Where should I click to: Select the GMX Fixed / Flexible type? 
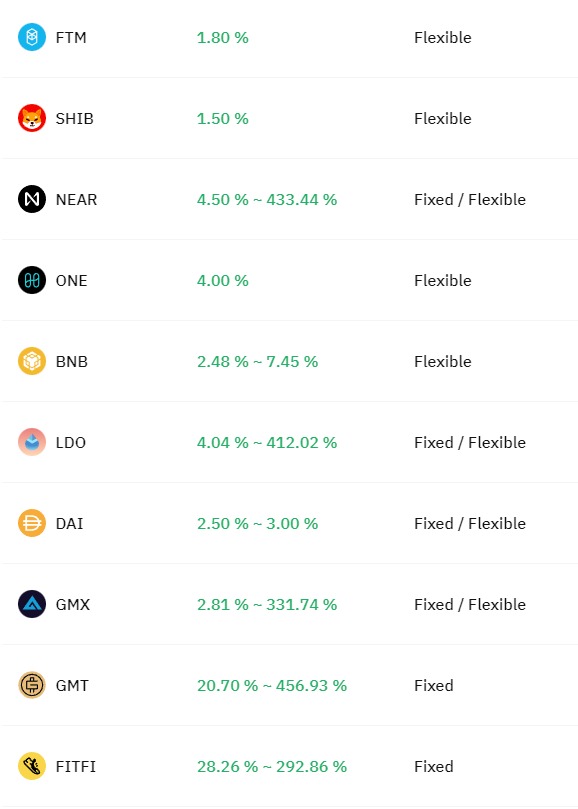470,605
